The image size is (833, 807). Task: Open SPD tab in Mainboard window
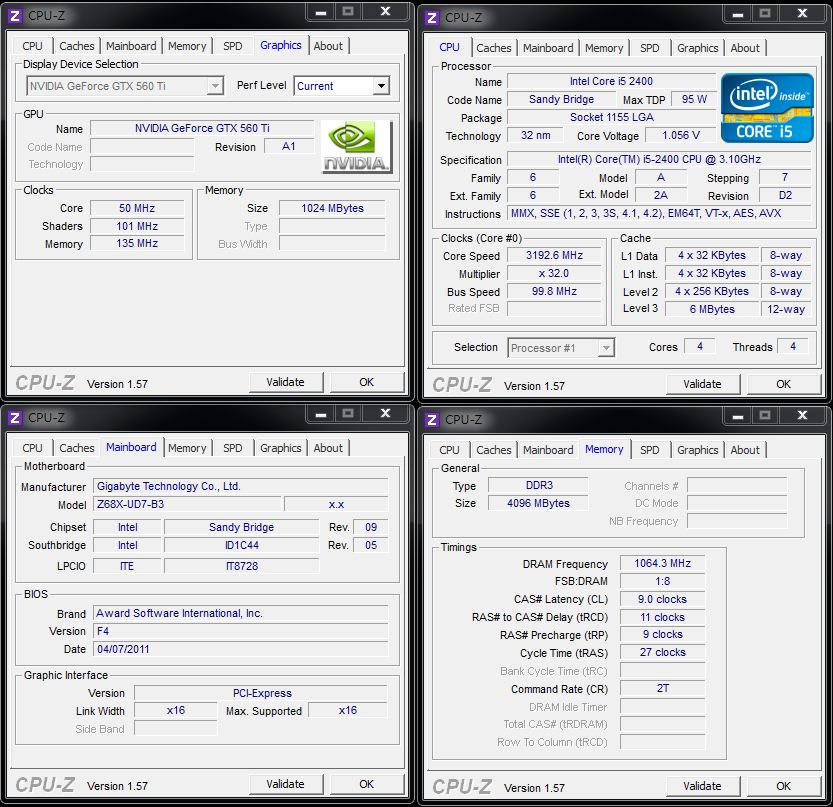[x=233, y=448]
